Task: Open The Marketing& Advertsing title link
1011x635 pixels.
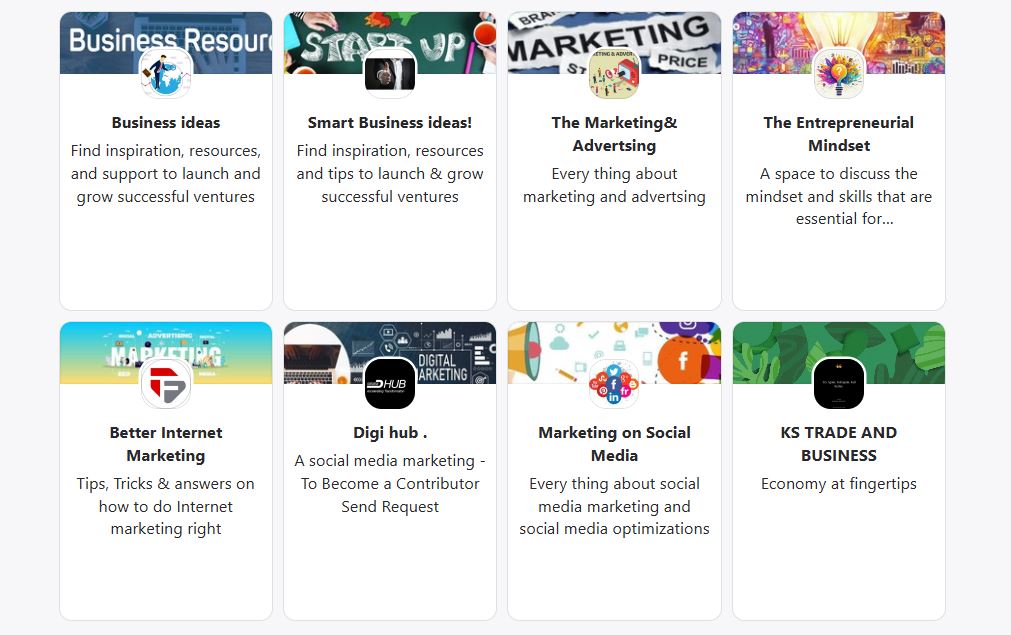Action: coord(614,134)
